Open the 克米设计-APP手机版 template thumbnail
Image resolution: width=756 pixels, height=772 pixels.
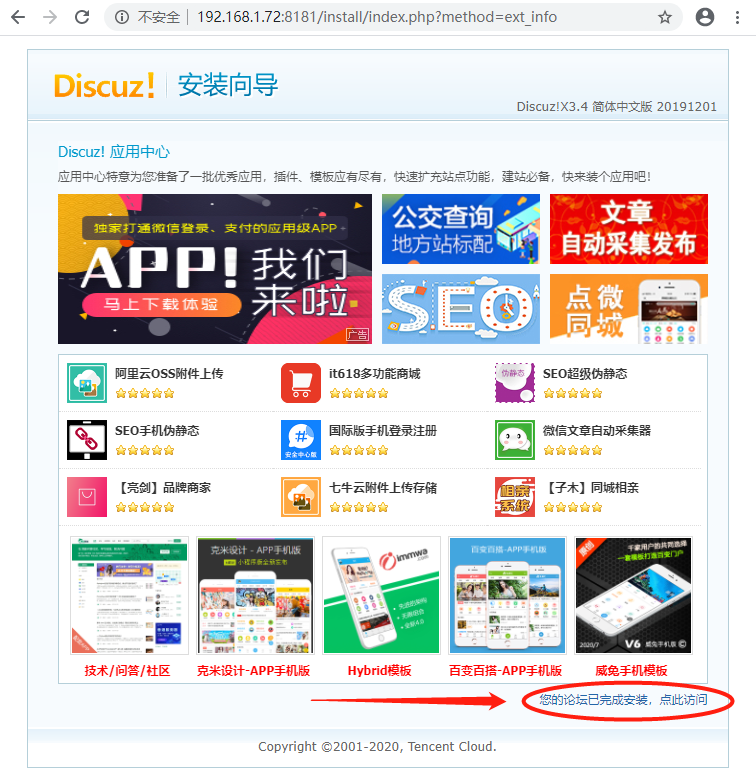tap(255, 595)
